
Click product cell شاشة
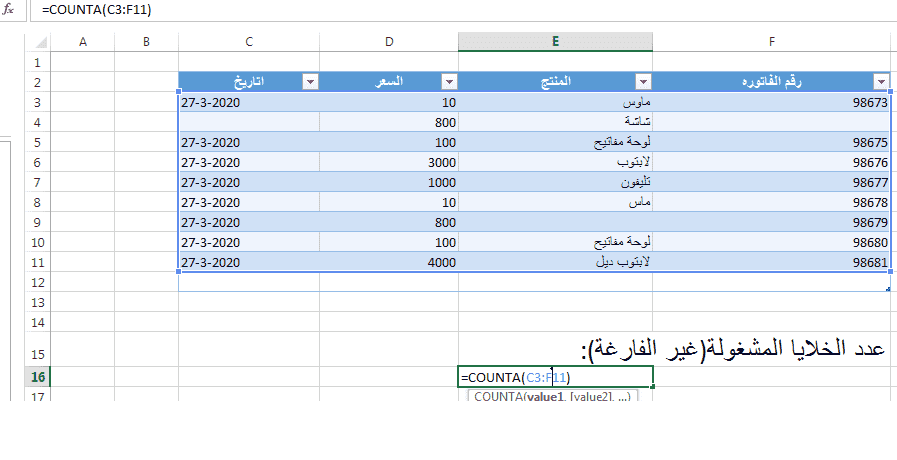click(555, 122)
